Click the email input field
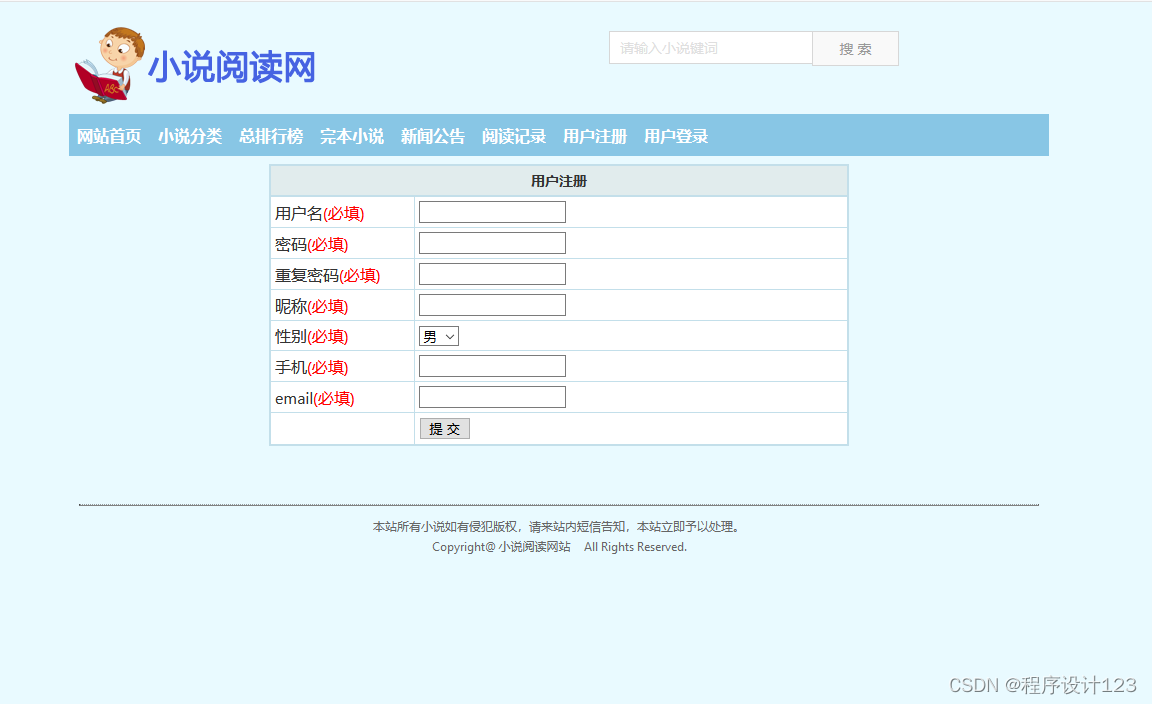Image resolution: width=1152 pixels, height=704 pixels. pos(491,396)
